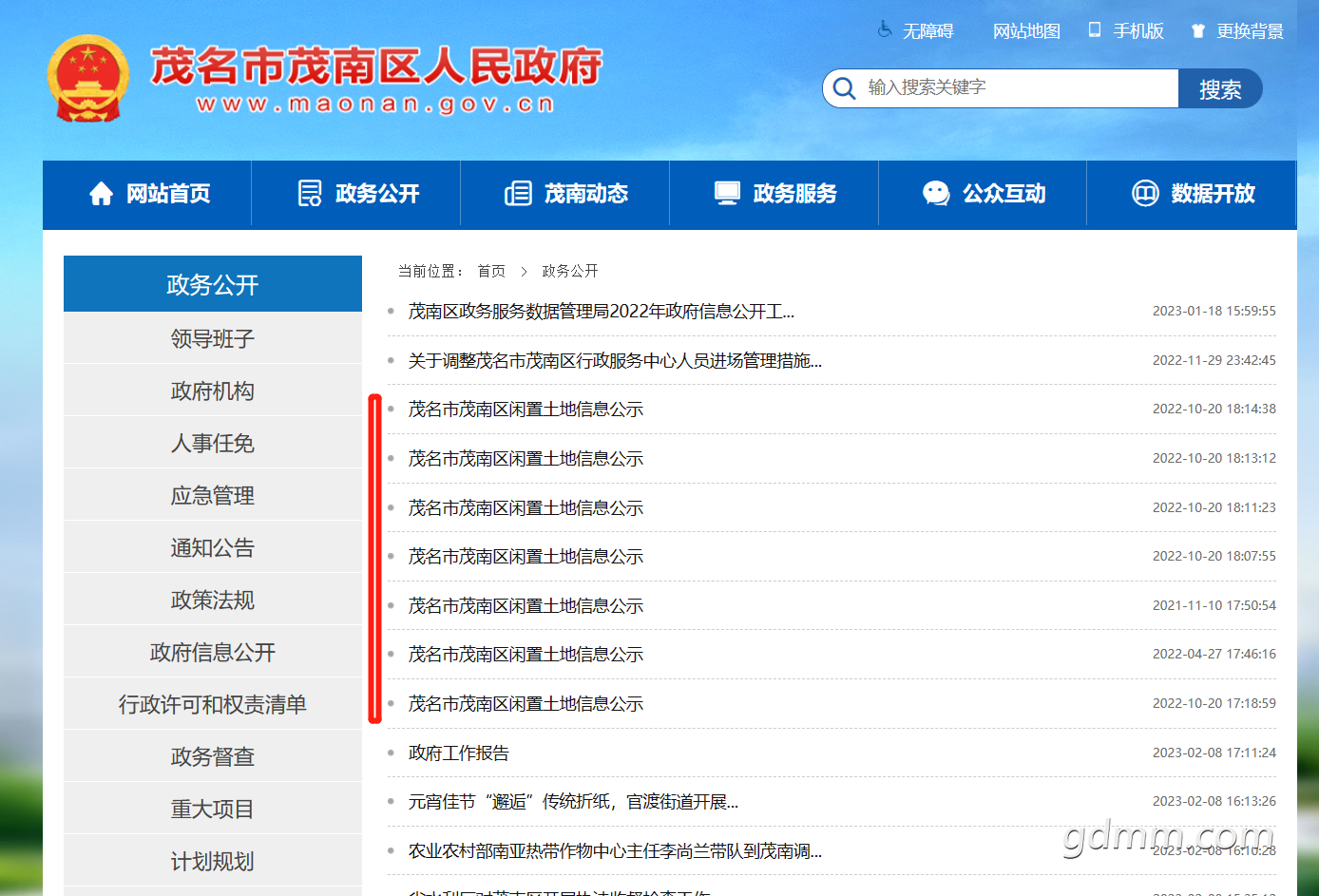Click the monitor icon beside 政务服务
1319x896 pixels.
click(727, 194)
